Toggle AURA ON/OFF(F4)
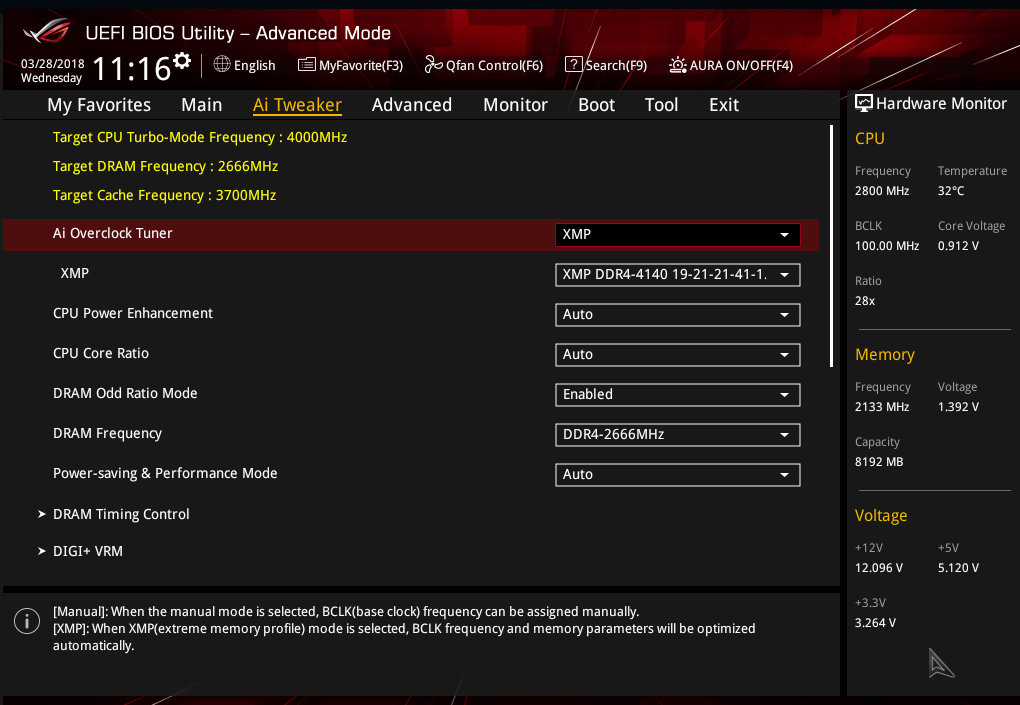This screenshot has height=705, width=1020. [741, 66]
